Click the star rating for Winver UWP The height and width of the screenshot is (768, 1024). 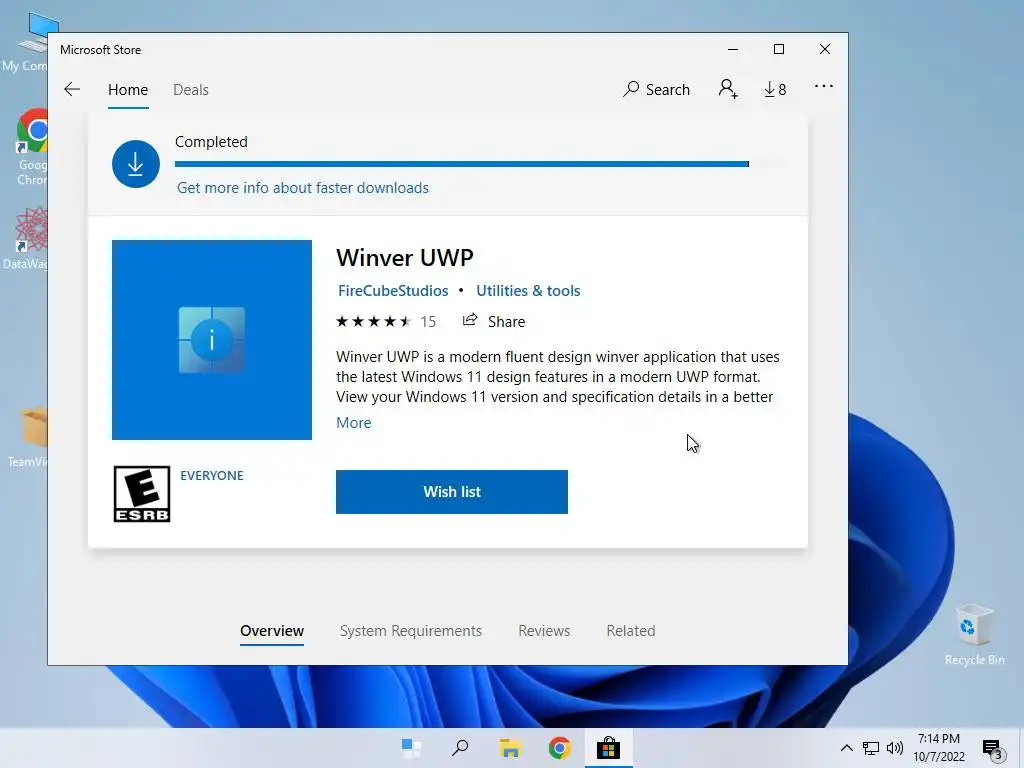[x=374, y=321]
